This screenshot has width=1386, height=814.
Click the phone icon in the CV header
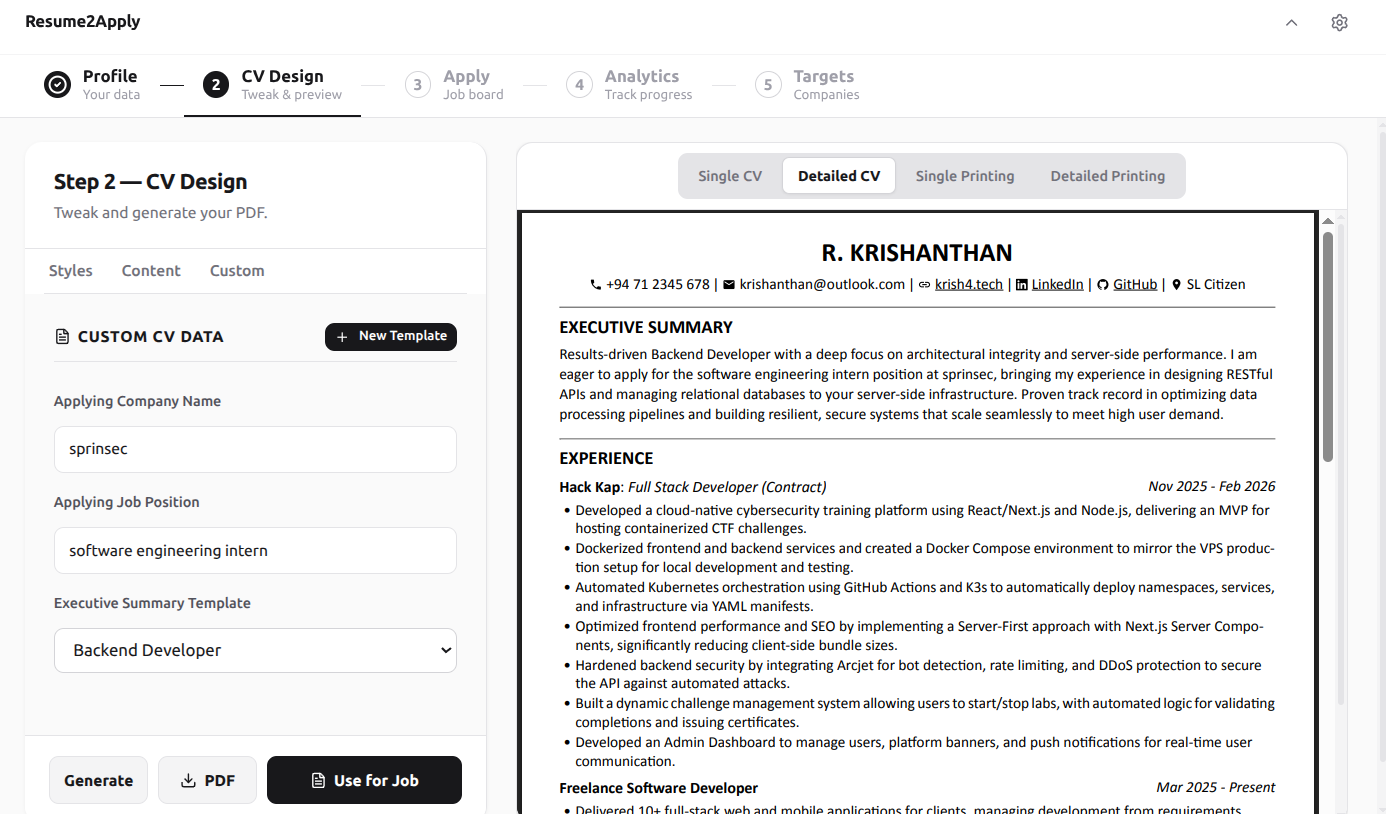coord(596,284)
